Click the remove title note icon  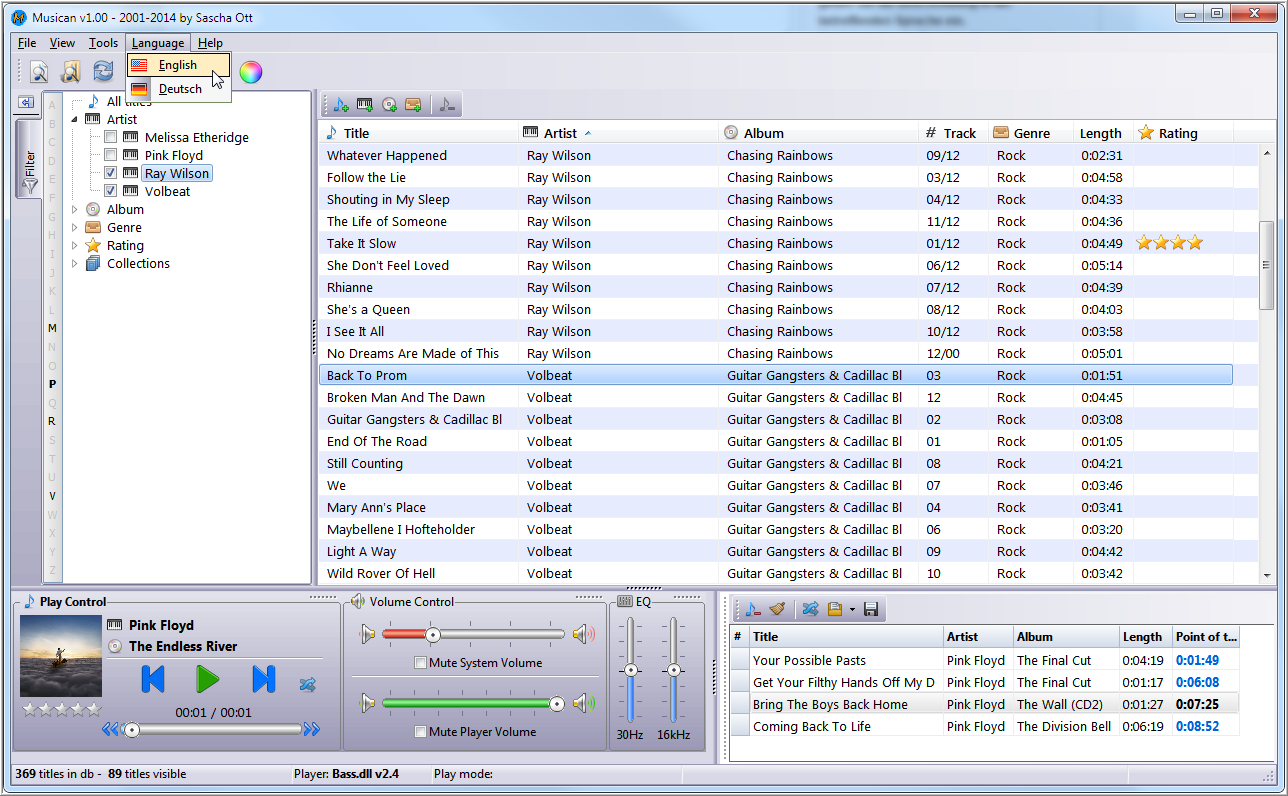[x=446, y=104]
